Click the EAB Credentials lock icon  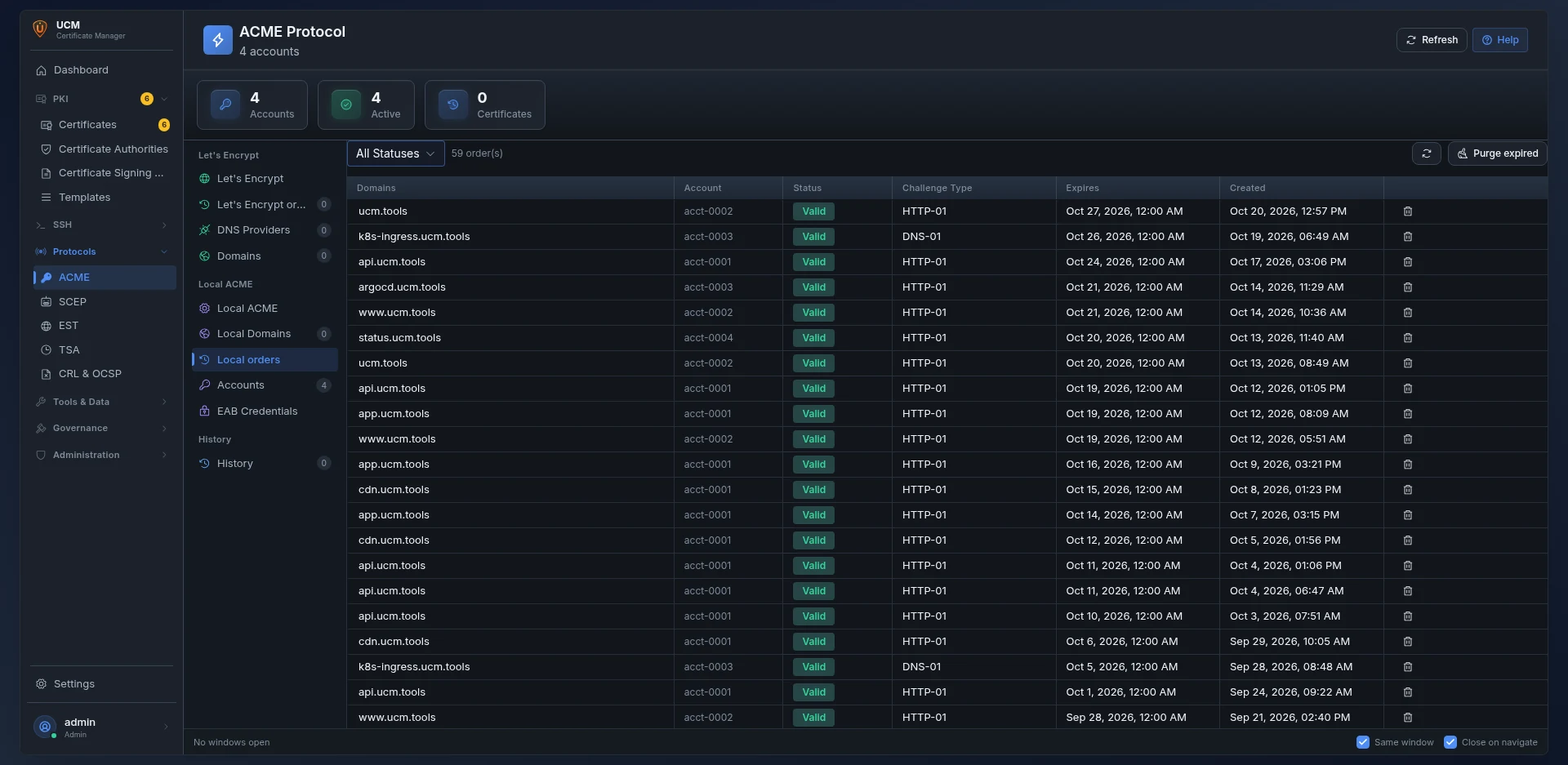(x=204, y=411)
